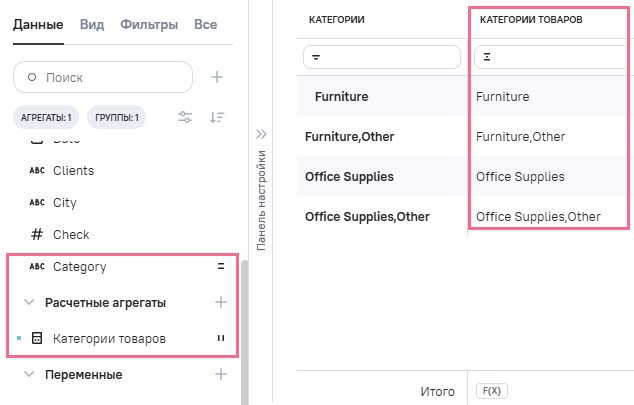Click the sort order icon
The width and height of the screenshot is (634, 405).
[217, 118]
